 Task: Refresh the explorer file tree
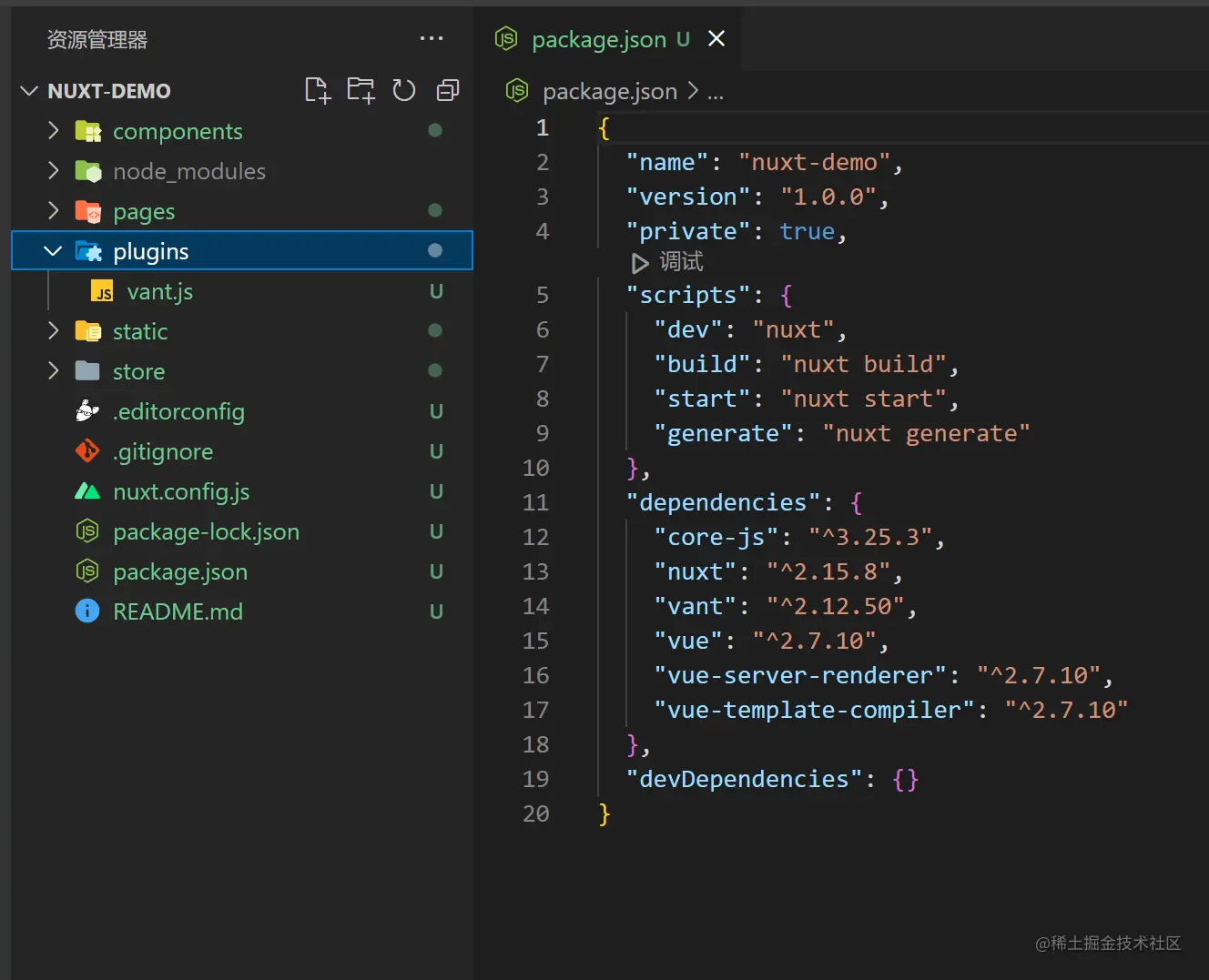pyautogui.click(x=403, y=90)
